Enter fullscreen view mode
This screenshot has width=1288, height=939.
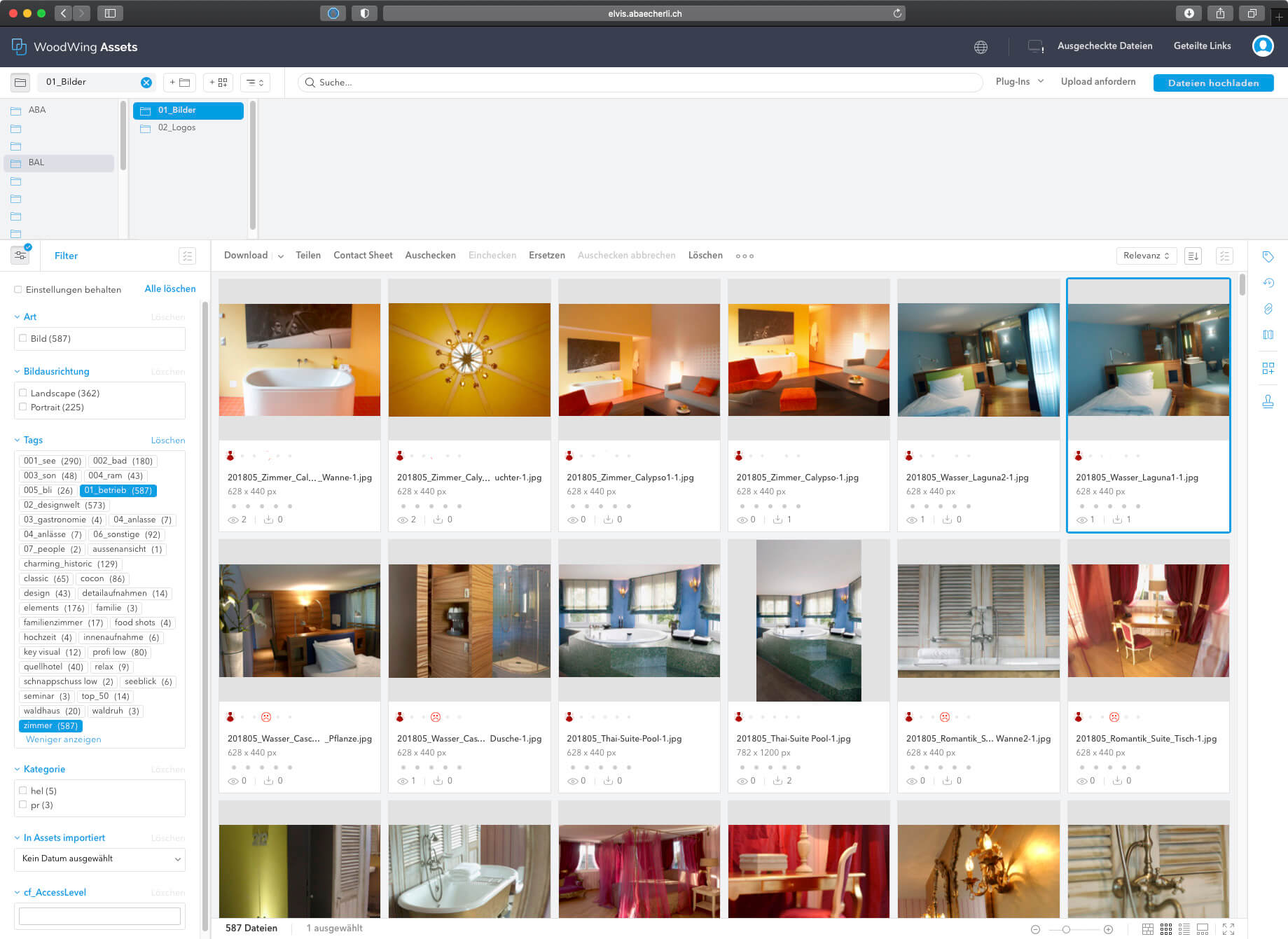click(x=1228, y=929)
